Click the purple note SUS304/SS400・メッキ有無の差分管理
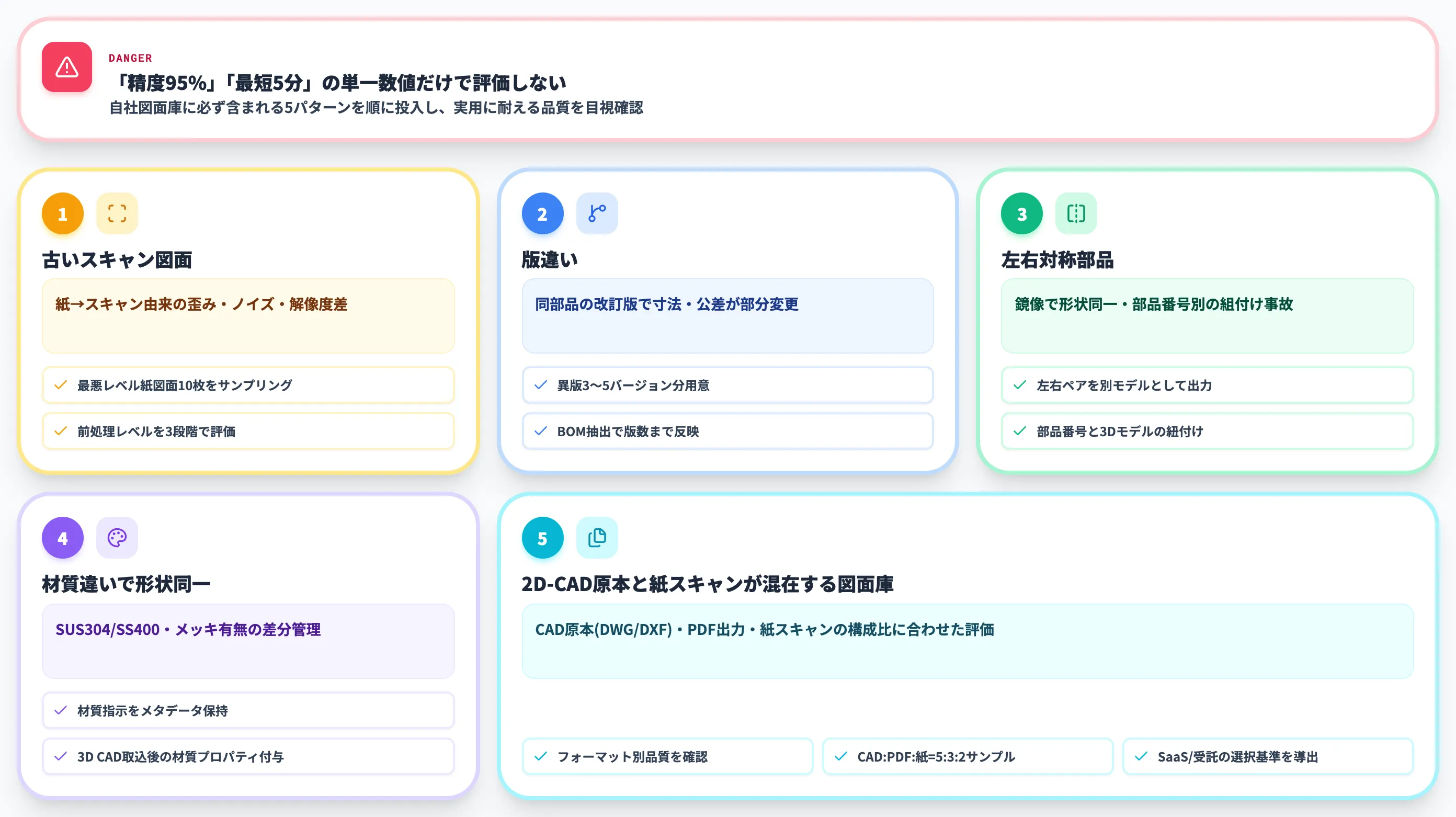 [248, 641]
